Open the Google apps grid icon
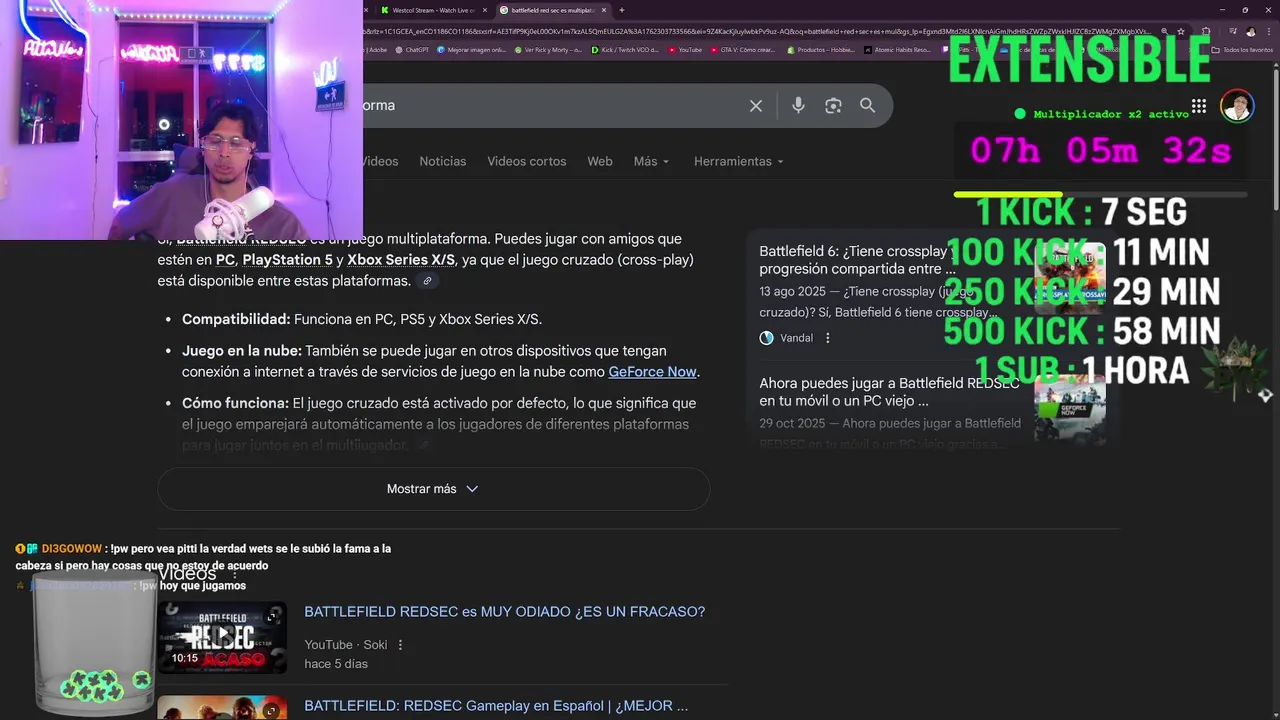 (1199, 106)
